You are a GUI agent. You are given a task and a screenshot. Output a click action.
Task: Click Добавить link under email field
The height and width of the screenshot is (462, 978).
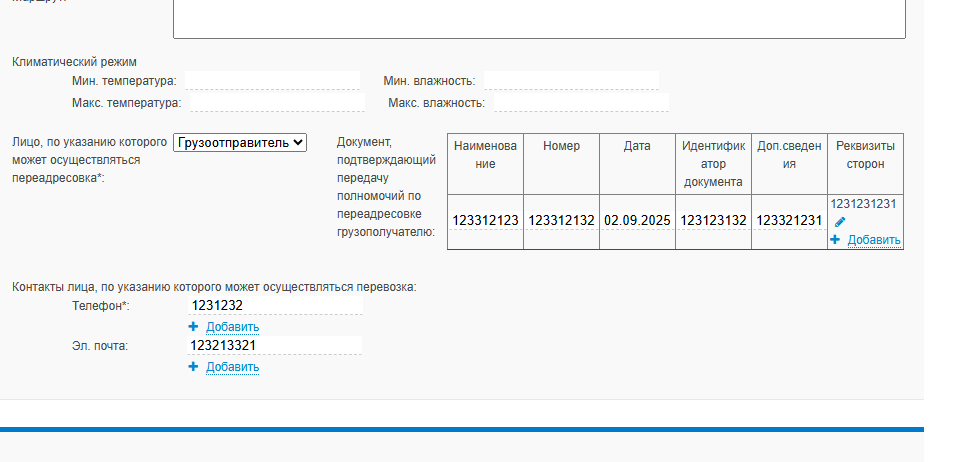click(233, 367)
